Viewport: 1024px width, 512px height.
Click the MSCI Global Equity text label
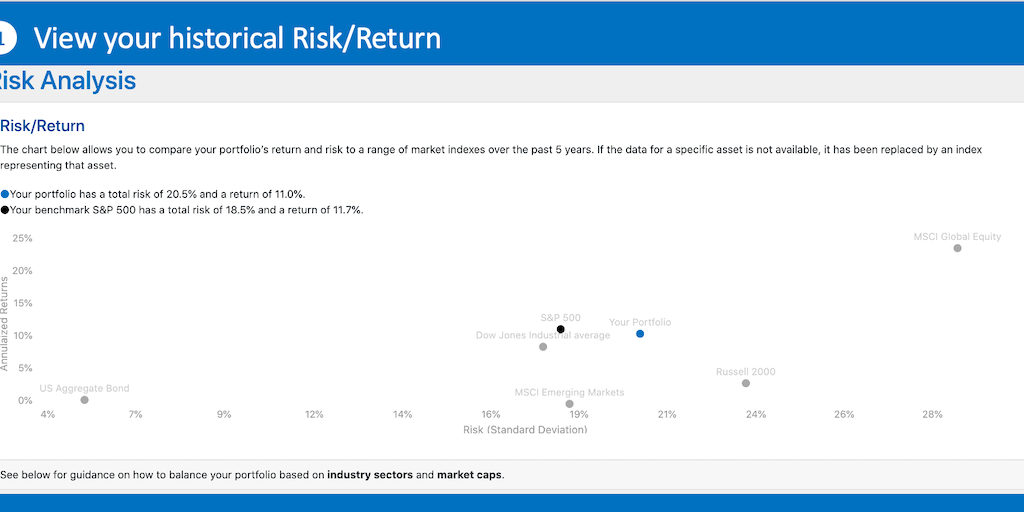click(x=957, y=237)
